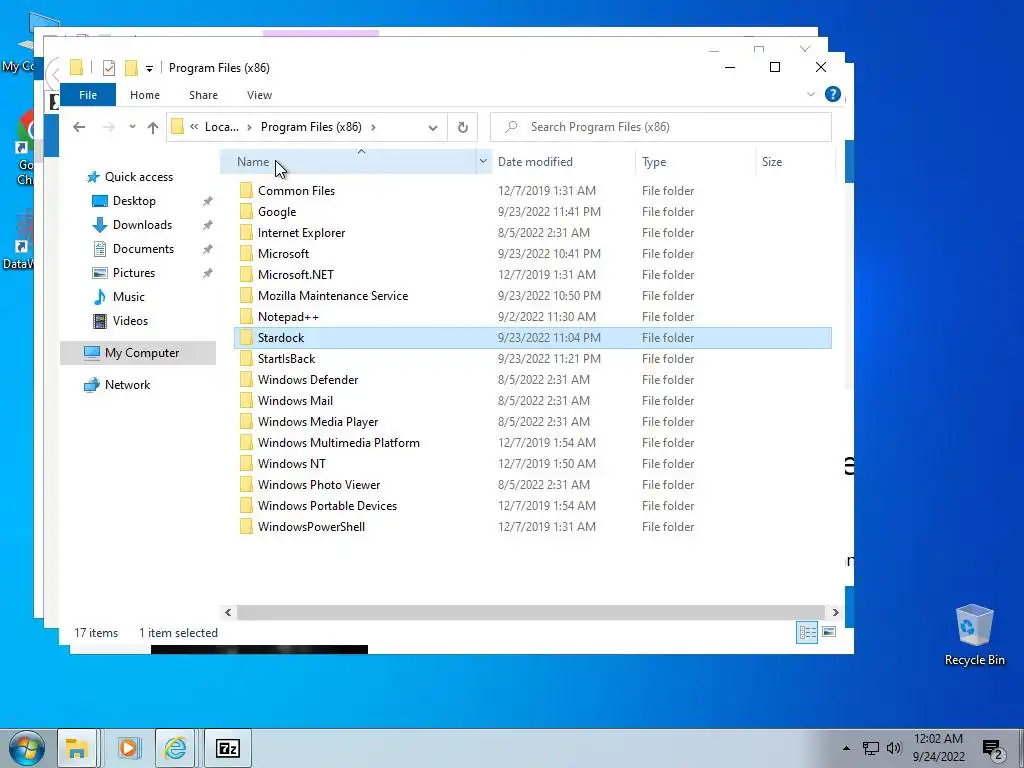Viewport: 1024px width, 768px height.
Task: Open Videos in the navigation pane
Action: 130,321
